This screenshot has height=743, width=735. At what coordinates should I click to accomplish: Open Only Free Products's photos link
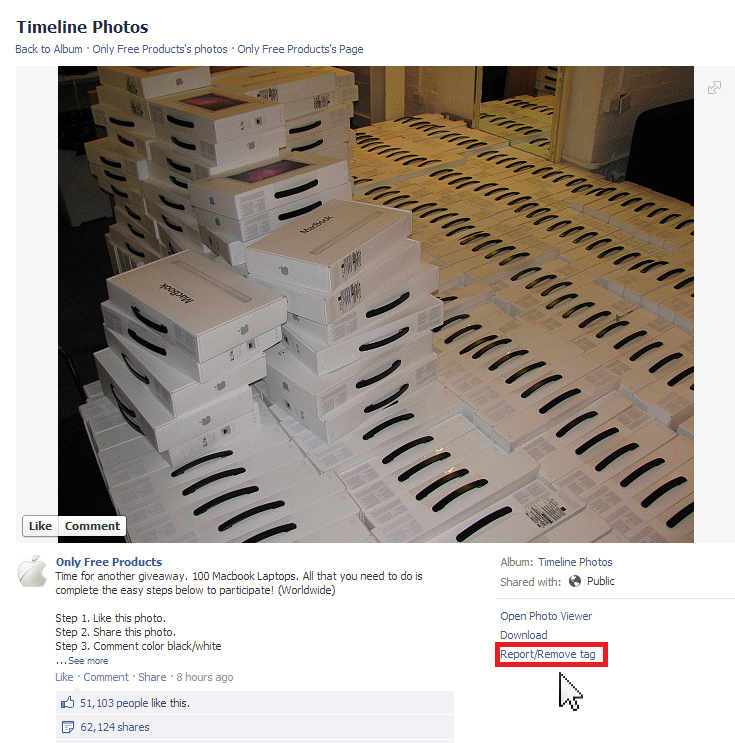[160, 49]
